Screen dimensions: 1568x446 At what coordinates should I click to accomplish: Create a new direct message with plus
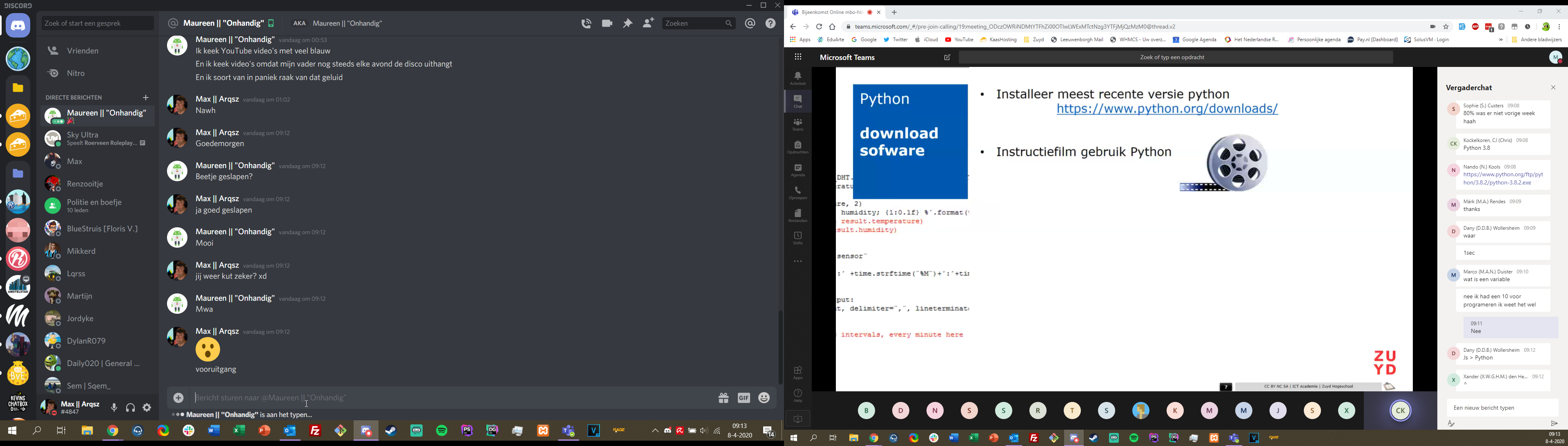pos(145,98)
